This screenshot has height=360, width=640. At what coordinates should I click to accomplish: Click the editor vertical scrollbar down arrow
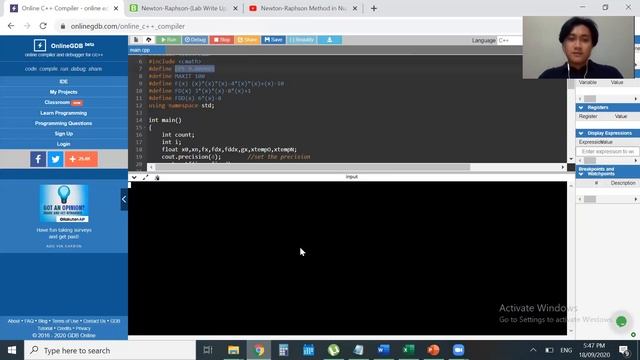[571, 159]
